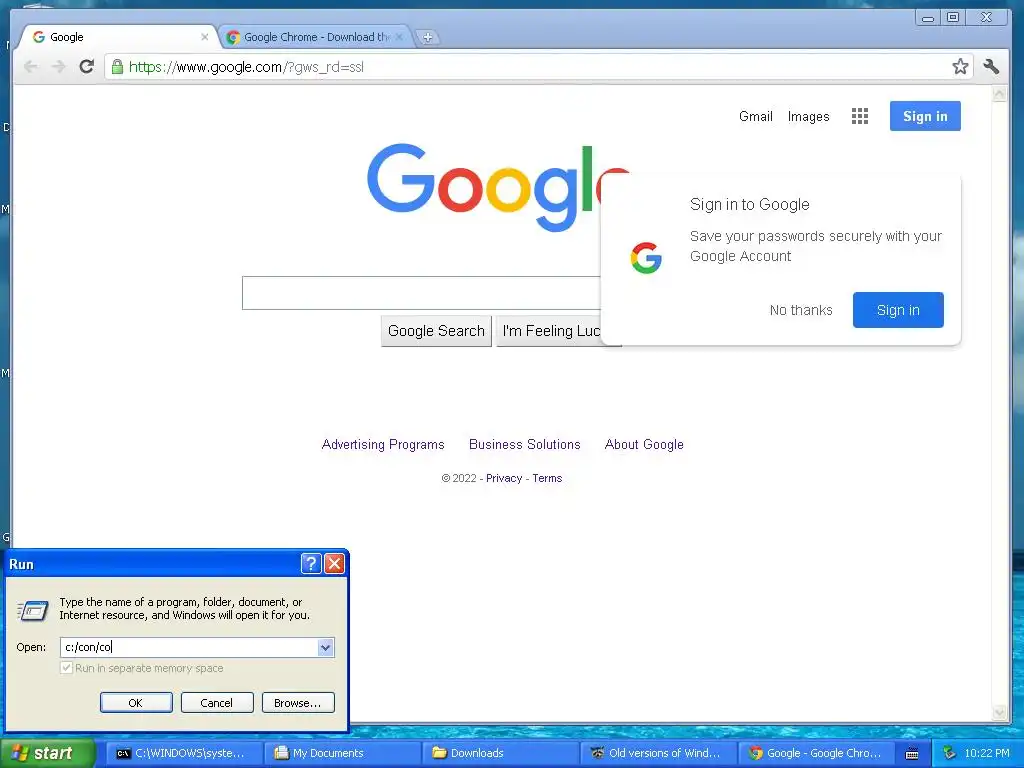
Task: Focus the Google search box
Action: (421, 293)
